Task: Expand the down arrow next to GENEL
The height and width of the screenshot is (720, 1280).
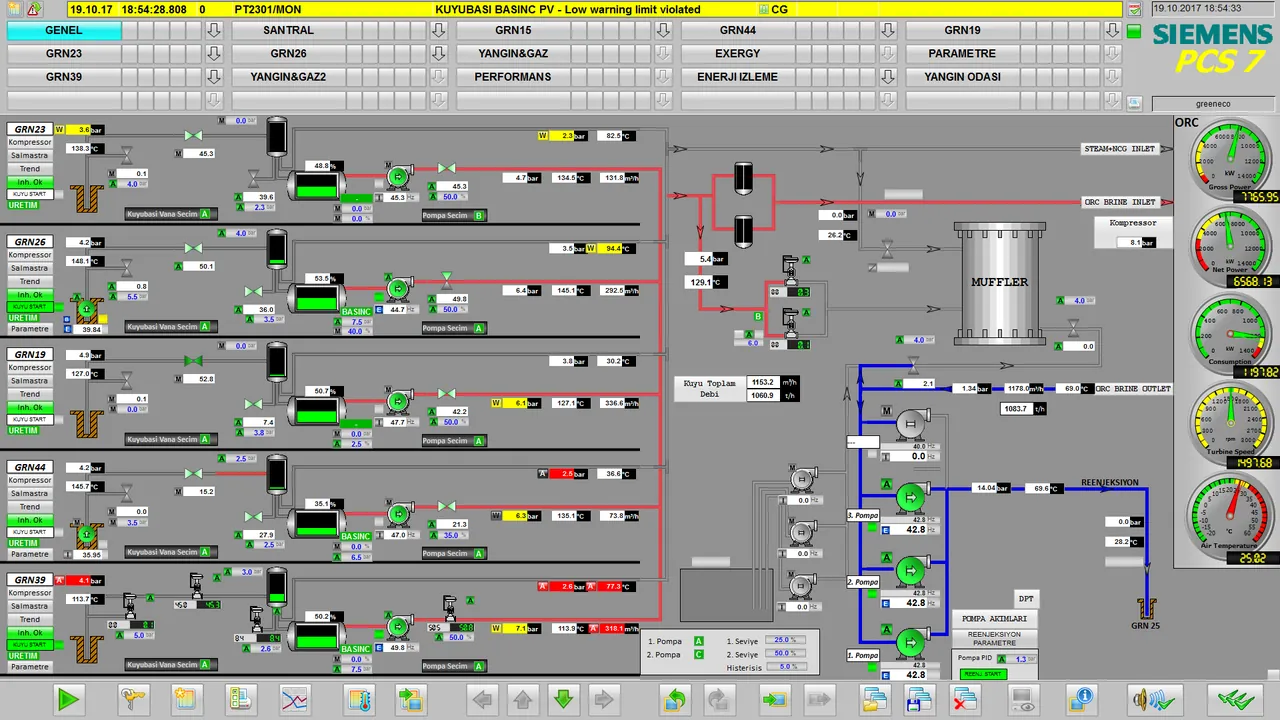Action: coord(213,31)
